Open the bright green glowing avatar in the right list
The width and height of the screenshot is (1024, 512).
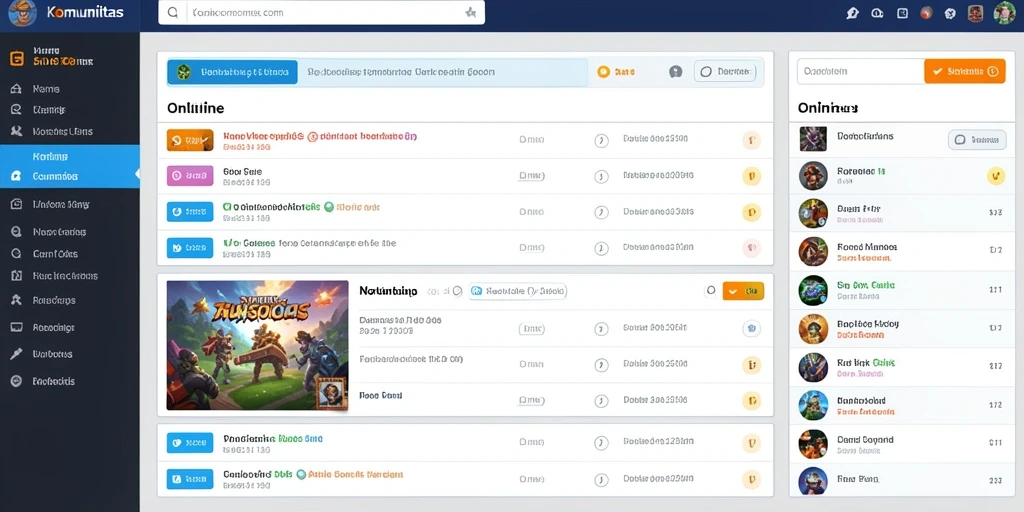(x=813, y=291)
